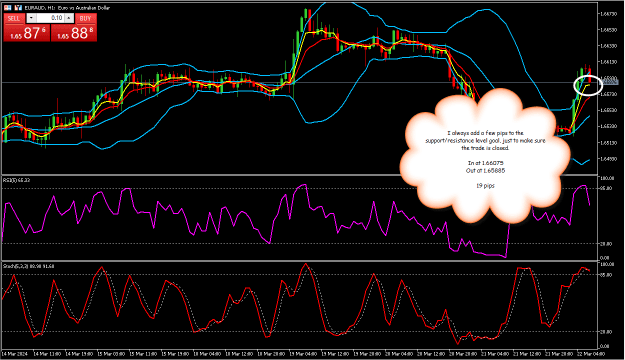Click the 22 Mar 04:00 time axis label
Image resolution: width=625 pixels, height=360 pixels.
[591, 354]
